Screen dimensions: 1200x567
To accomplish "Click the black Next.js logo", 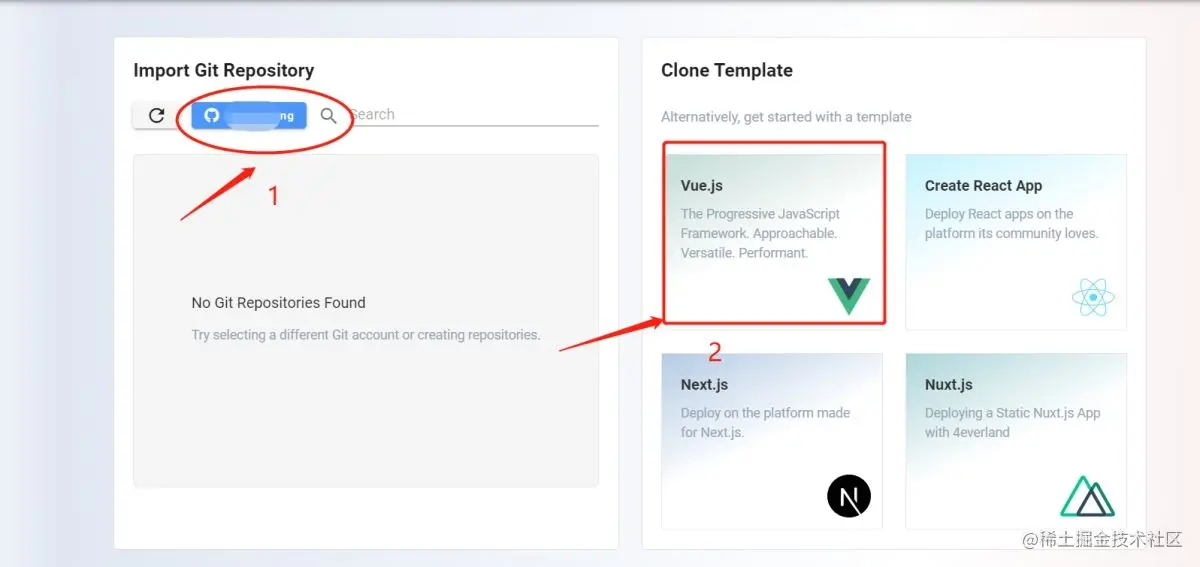I will tap(848, 495).
